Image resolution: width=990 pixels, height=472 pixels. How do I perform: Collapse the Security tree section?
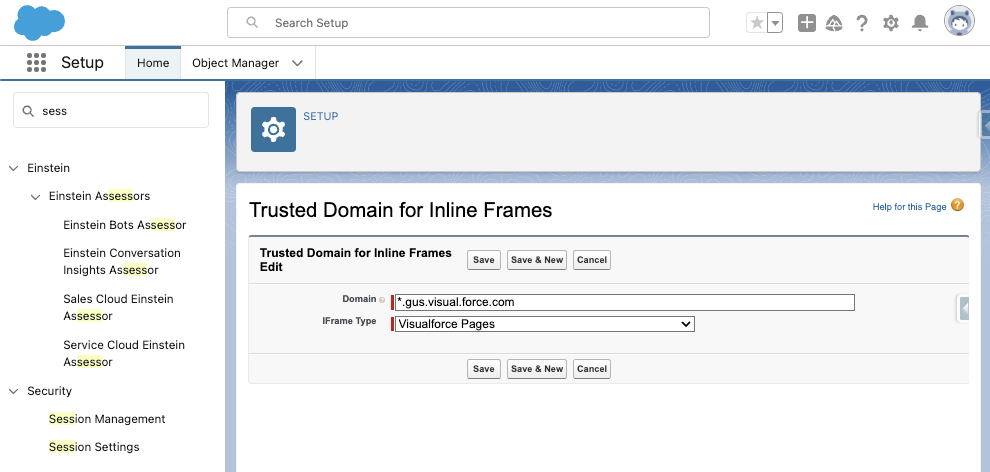point(14,391)
